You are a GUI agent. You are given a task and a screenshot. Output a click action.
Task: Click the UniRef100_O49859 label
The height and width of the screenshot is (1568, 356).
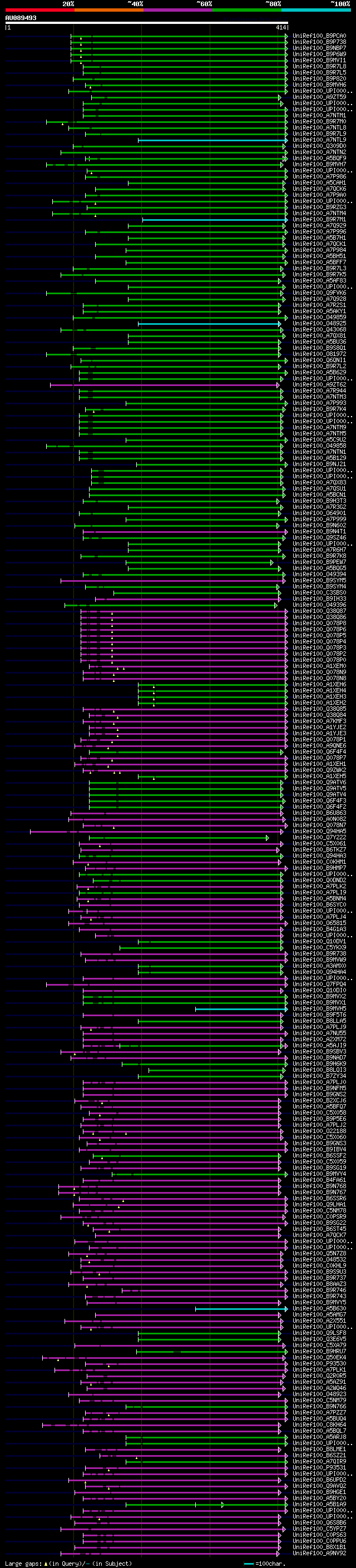pyautogui.click(x=319, y=317)
